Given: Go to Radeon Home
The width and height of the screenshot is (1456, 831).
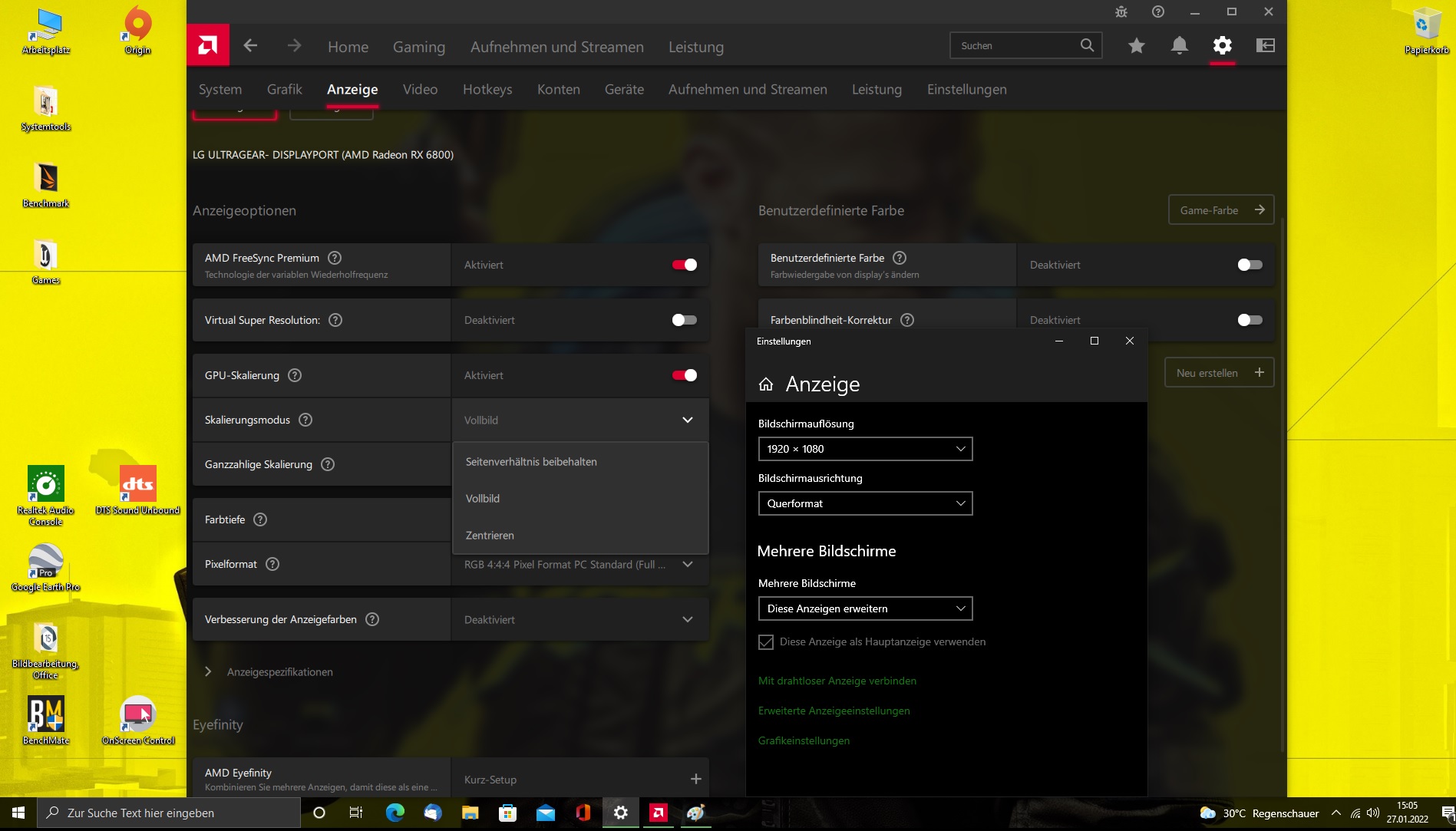Looking at the screenshot, I should pos(348,47).
